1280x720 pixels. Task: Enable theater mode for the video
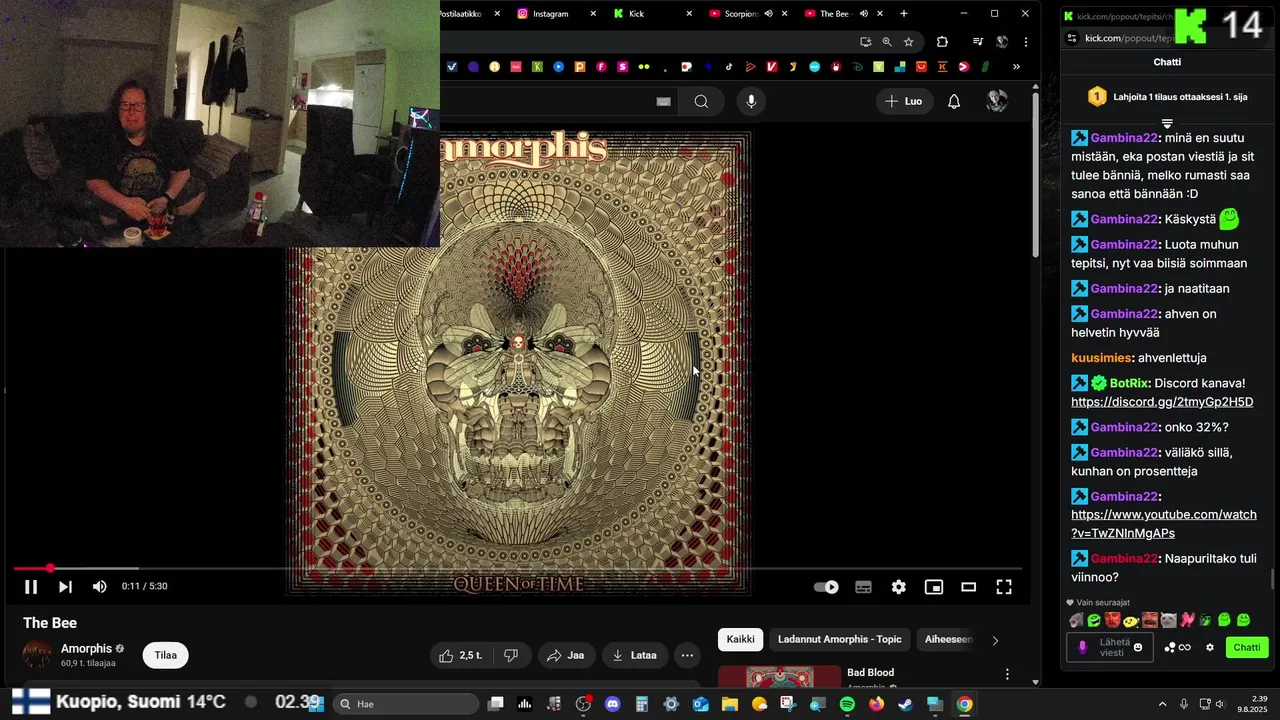pos(968,587)
